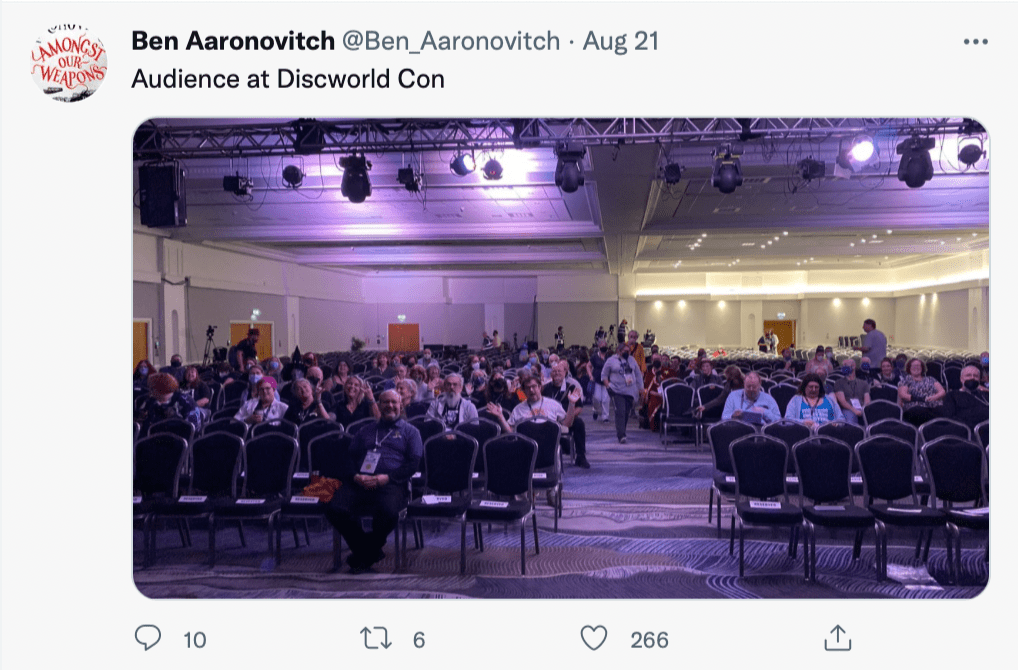
Task: Click the front-row seated man in photo
Action: pyautogui.click(x=375, y=479)
